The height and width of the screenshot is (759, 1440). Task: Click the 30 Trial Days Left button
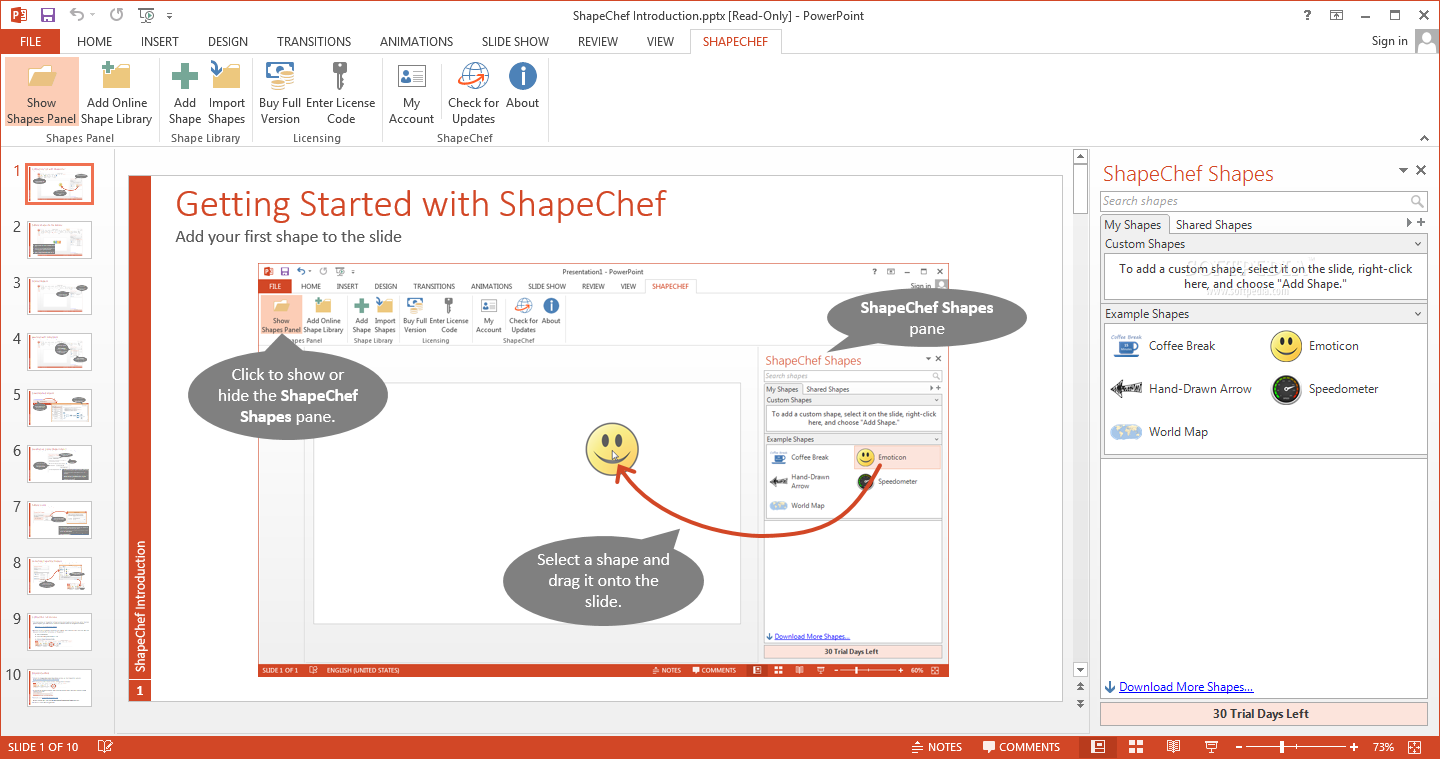[x=1264, y=714]
